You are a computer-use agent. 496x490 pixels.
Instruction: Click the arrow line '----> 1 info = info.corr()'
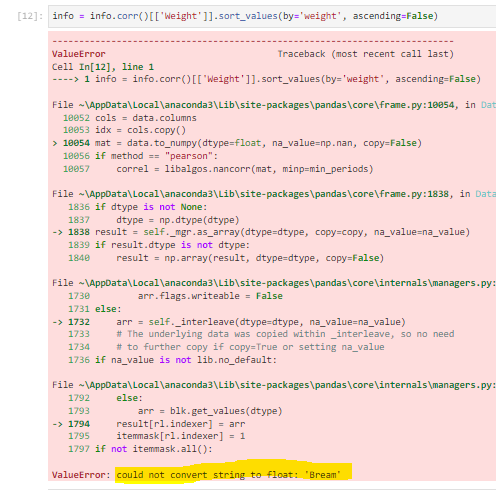point(266,79)
